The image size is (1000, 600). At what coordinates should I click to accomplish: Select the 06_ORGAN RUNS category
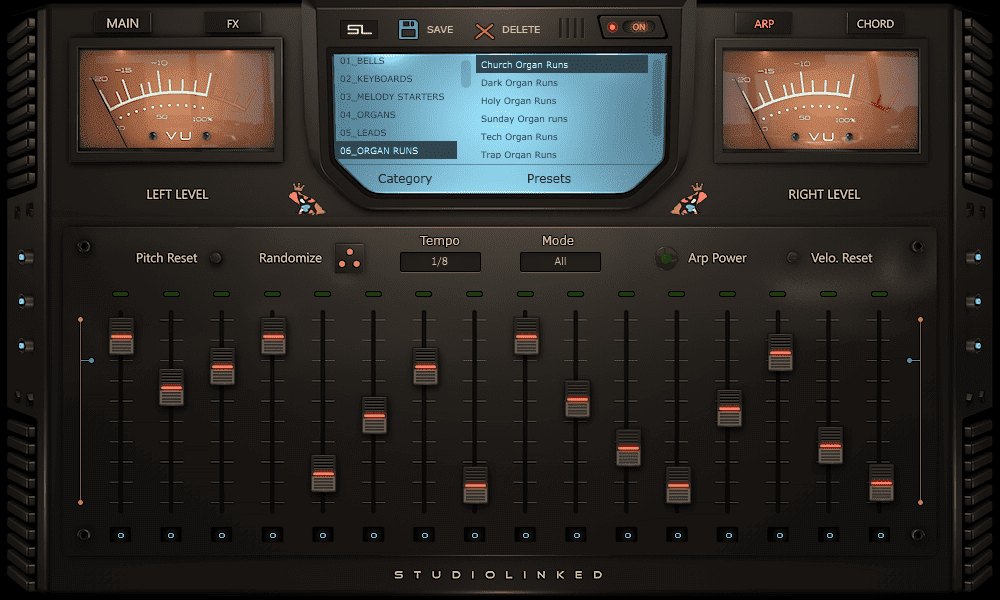tap(396, 150)
